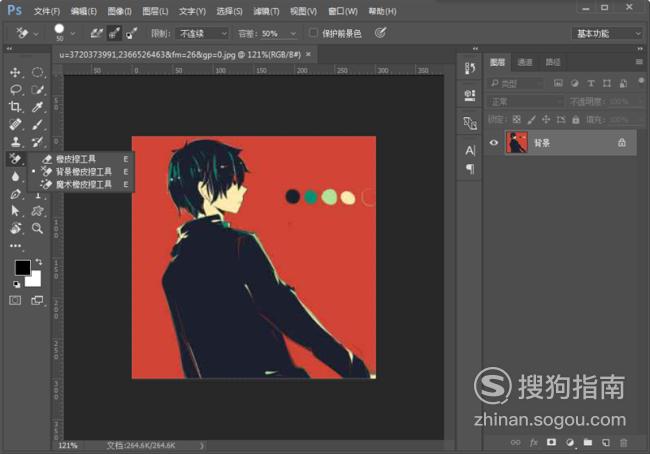Select the Crop tool
Image resolution: width=650 pixels, height=454 pixels.
15,107
